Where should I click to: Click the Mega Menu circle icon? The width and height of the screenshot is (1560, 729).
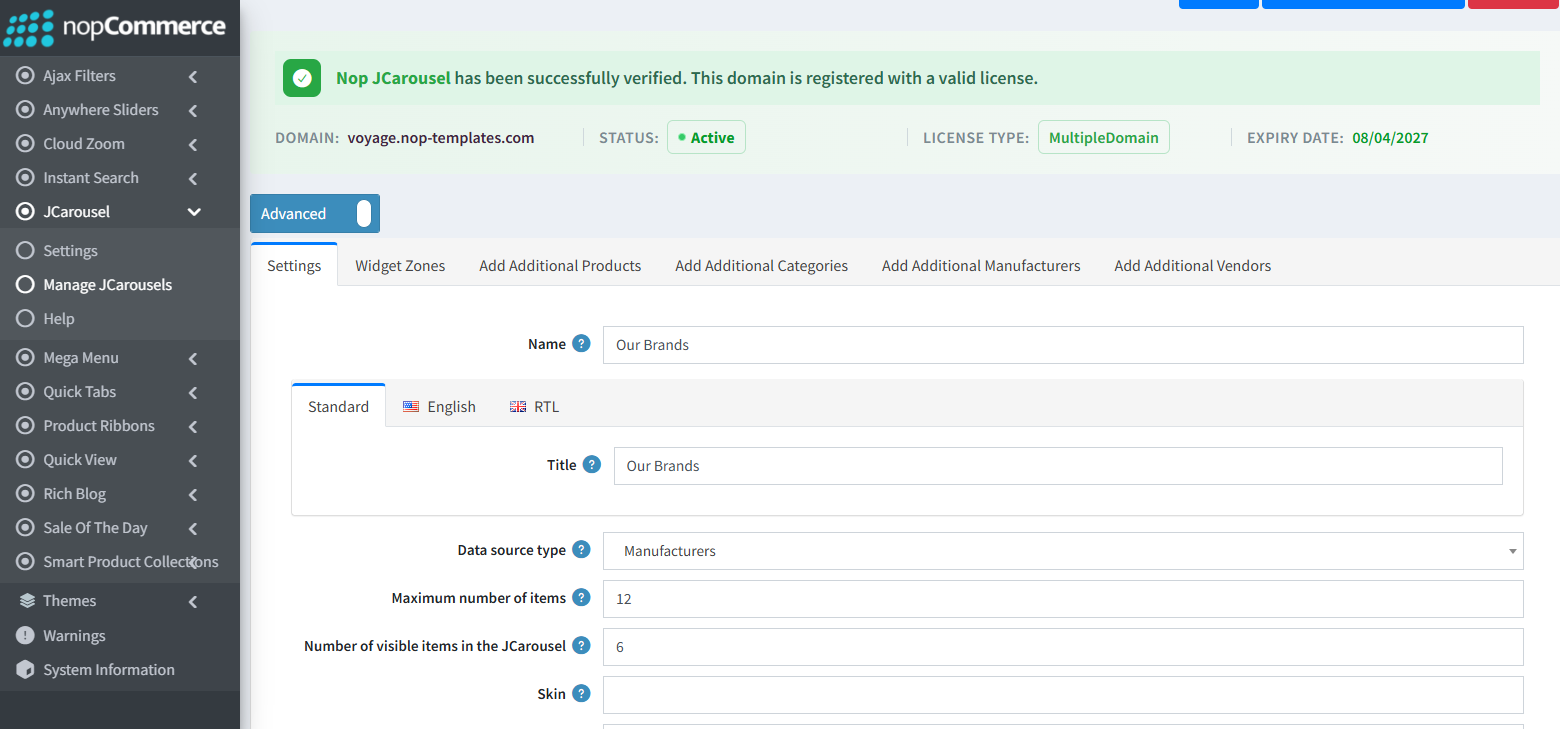[x=26, y=358]
